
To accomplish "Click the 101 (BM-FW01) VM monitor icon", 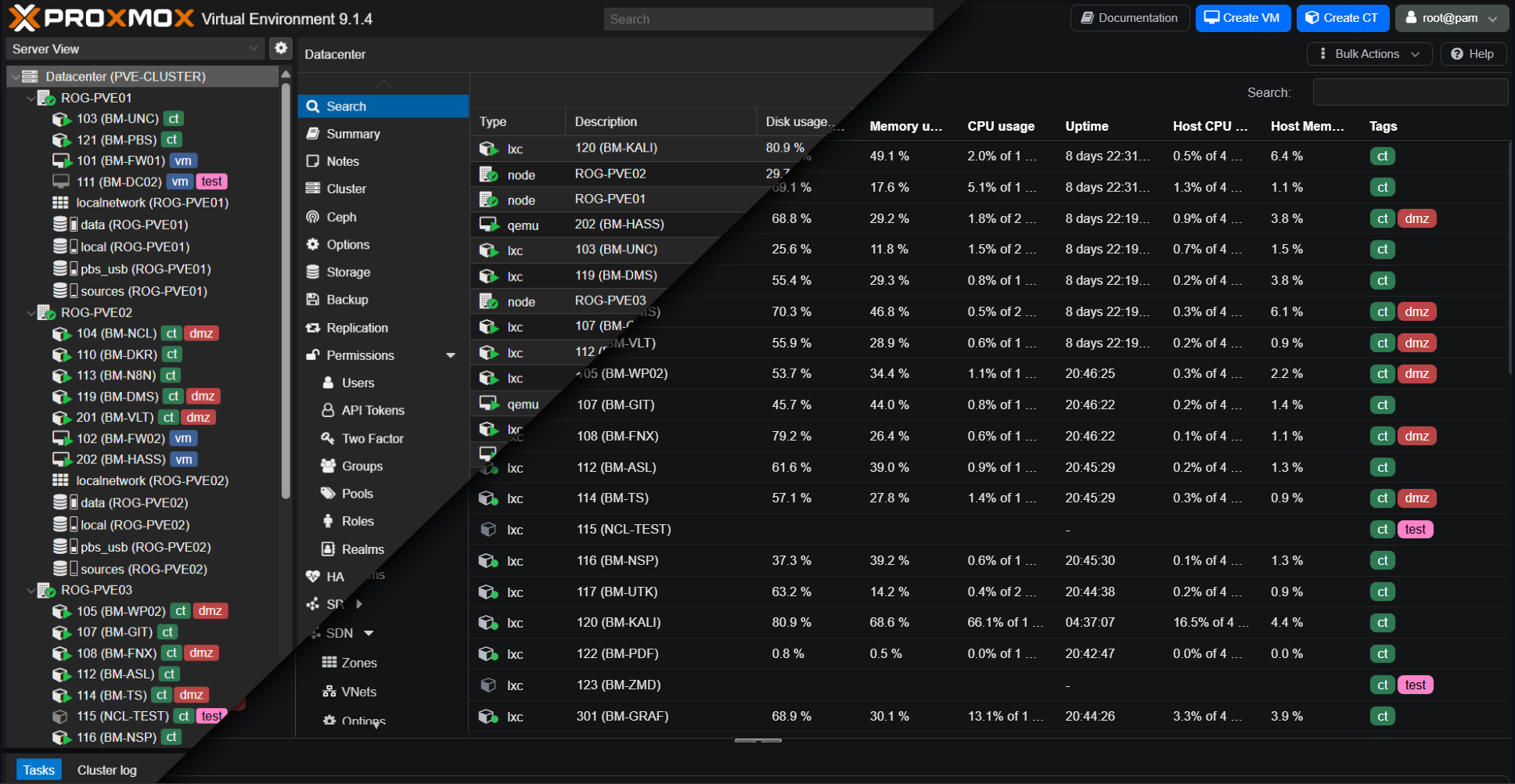I will click(x=62, y=160).
